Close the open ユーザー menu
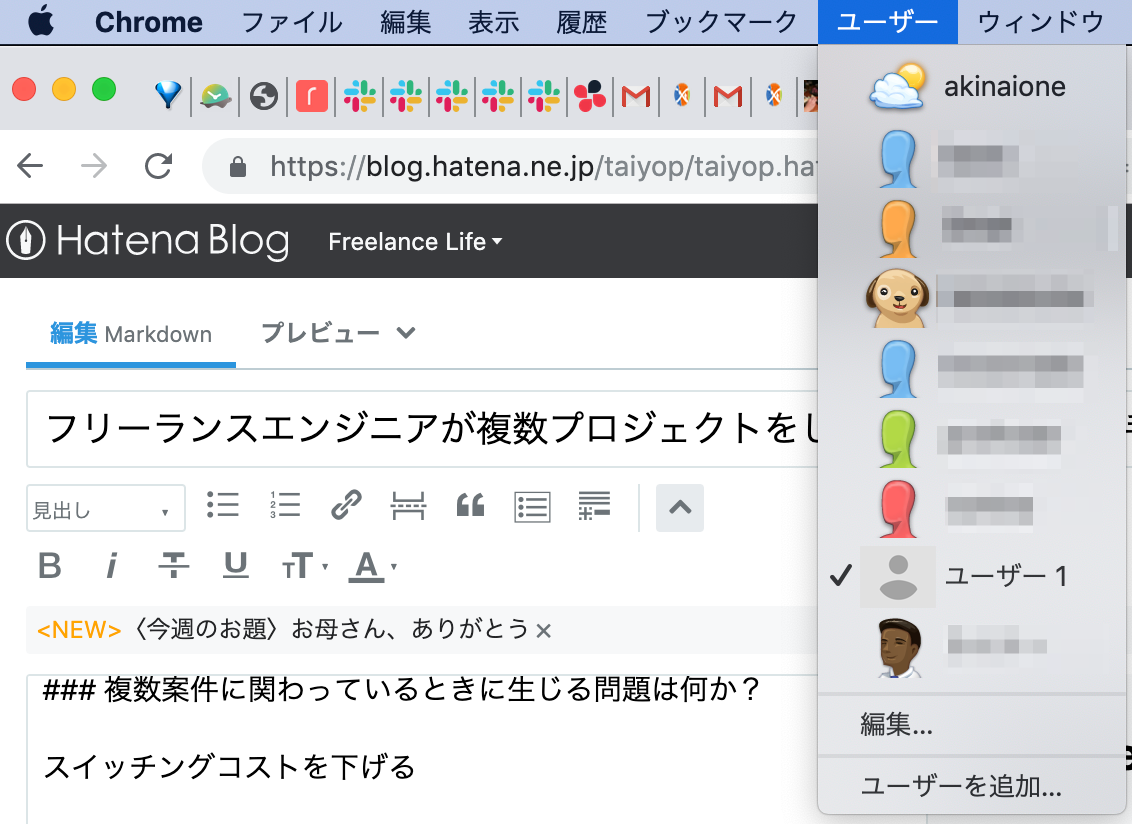 [x=887, y=22]
